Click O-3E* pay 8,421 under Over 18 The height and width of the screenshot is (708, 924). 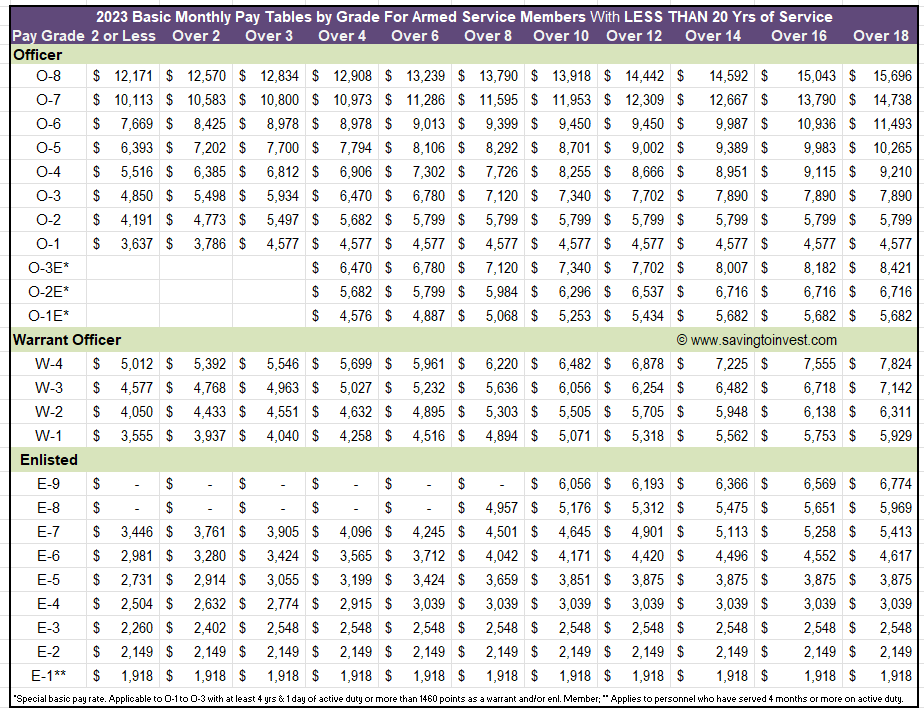pos(896,268)
